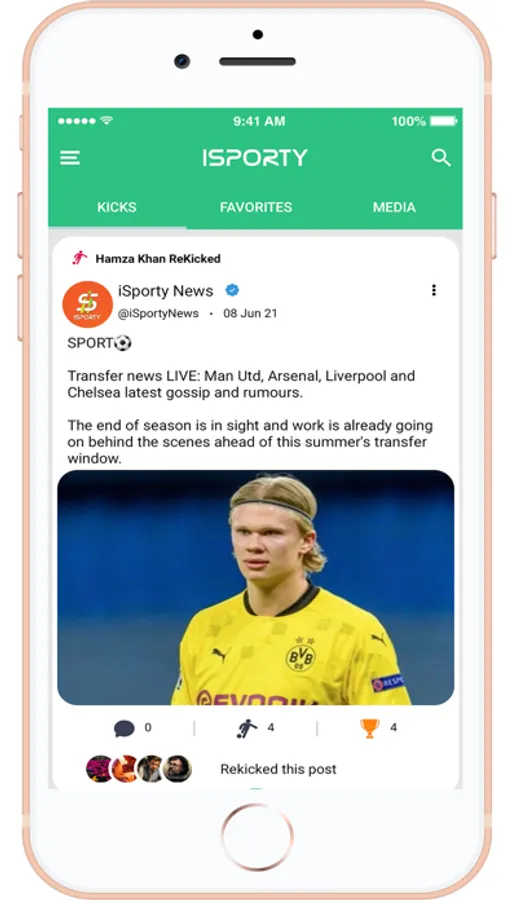The height and width of the screenshot is (900, 507).
Task: Open the iSporty News profile avatar
Action: 87,304
